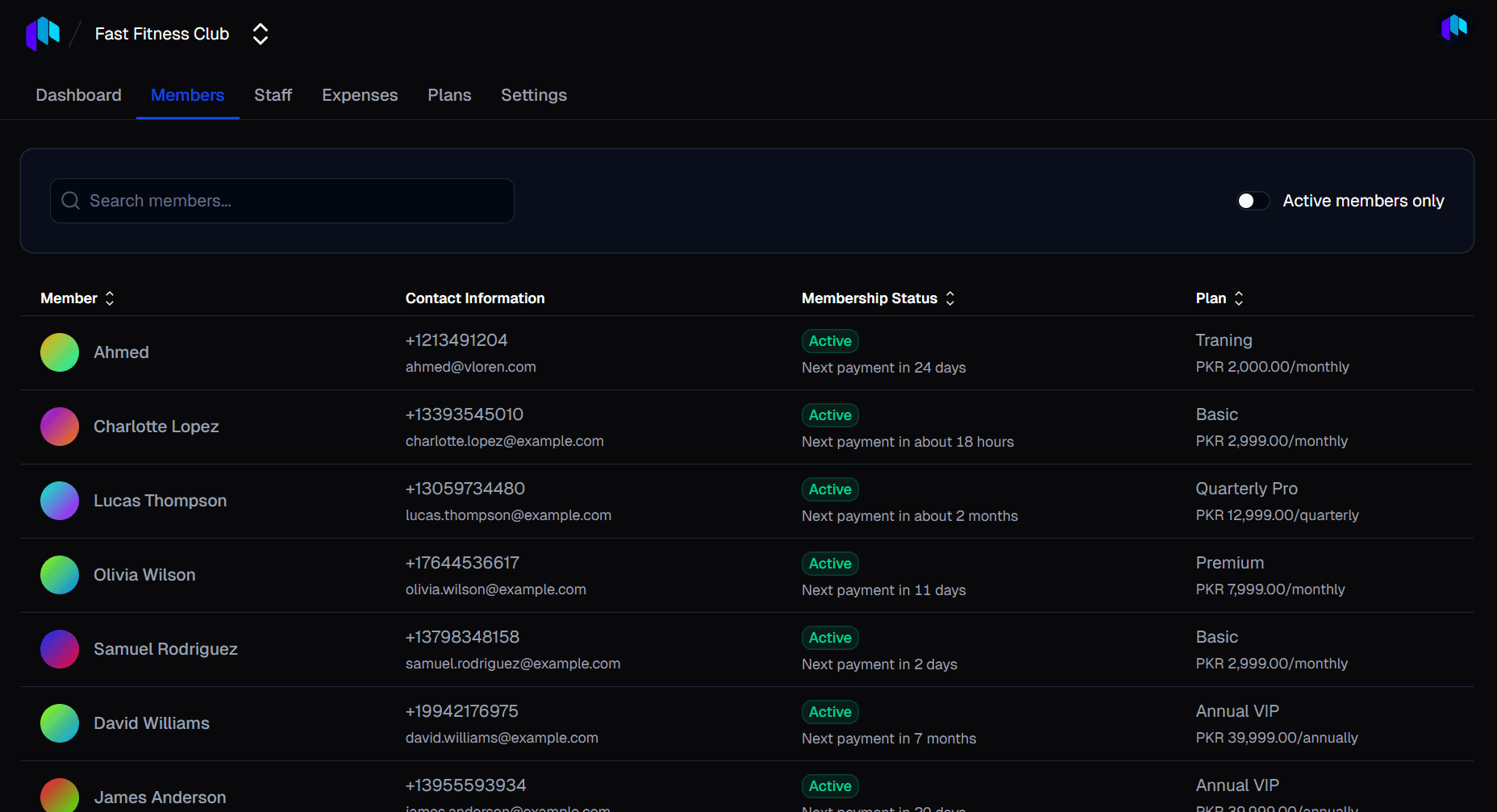Click Lucas Thompson's avatar

(60, 501)
